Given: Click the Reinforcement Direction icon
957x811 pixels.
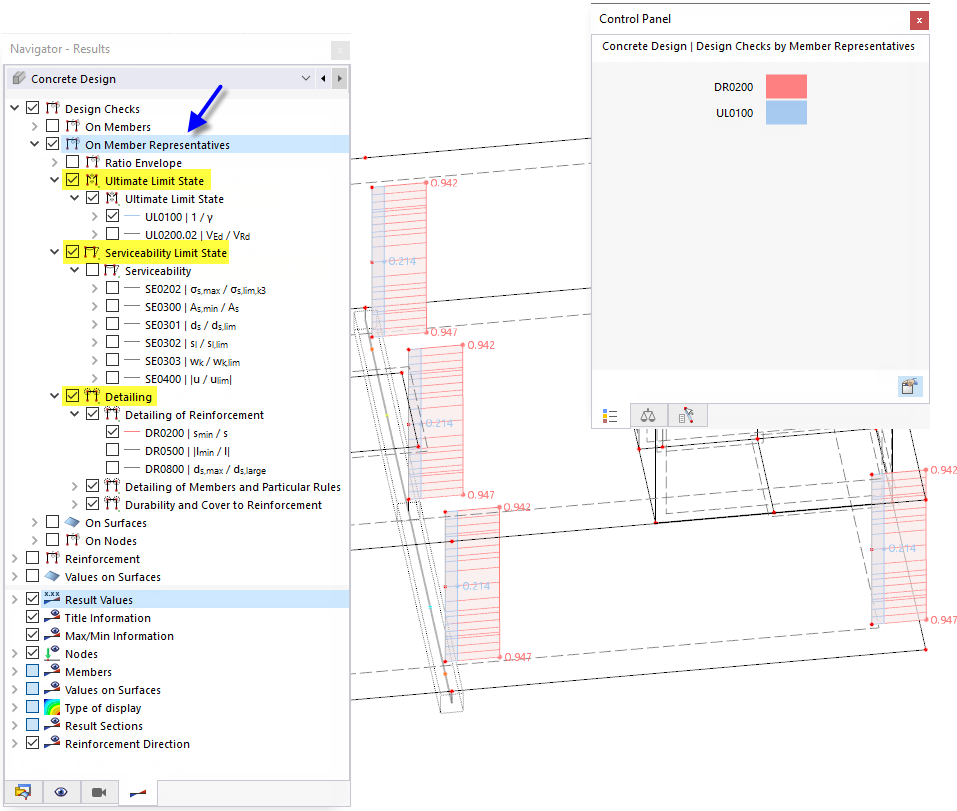Looking at the screenshot, I should pyautogui.click(x=52, y=743).
